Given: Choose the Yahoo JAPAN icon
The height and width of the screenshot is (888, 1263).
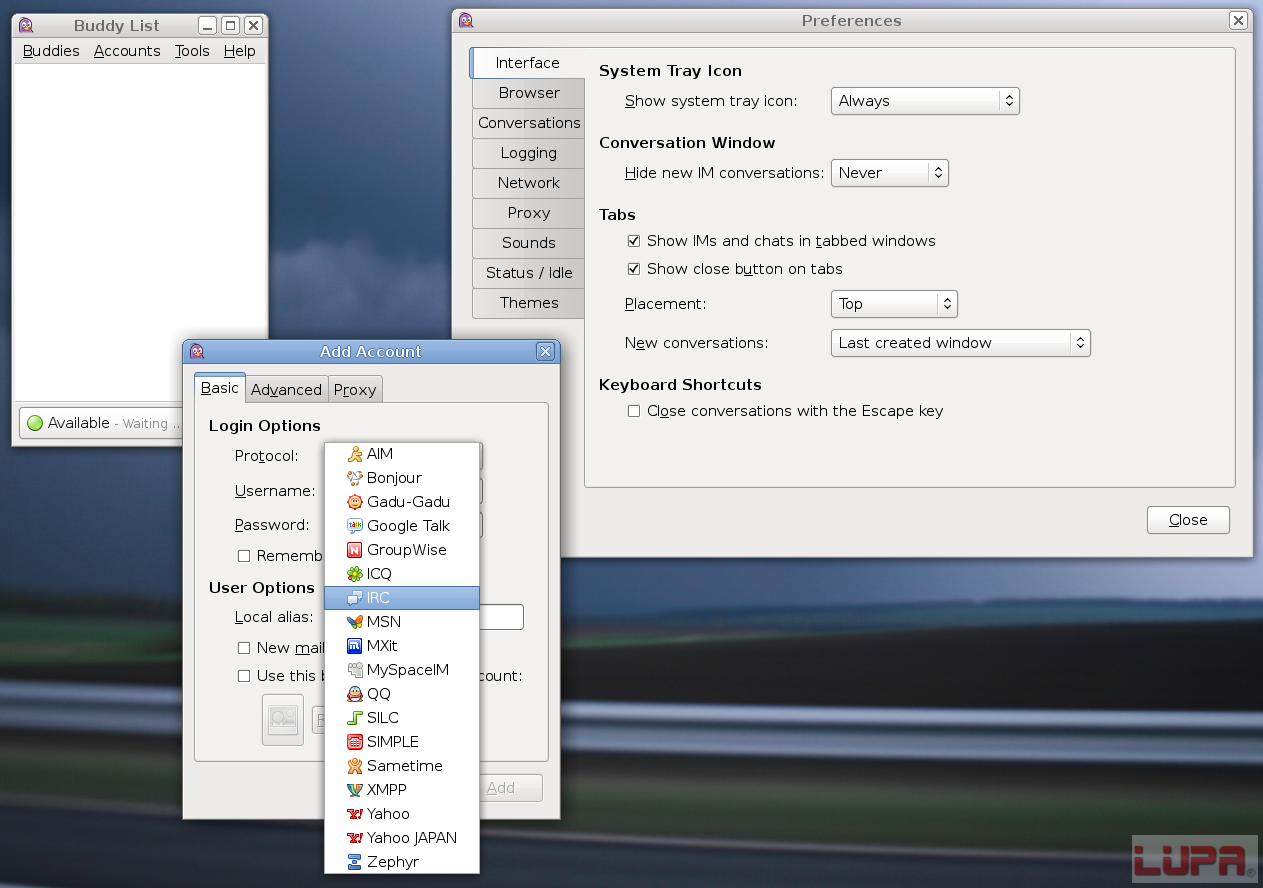Looking at the screenshot, I should click(x=354, y=838).
